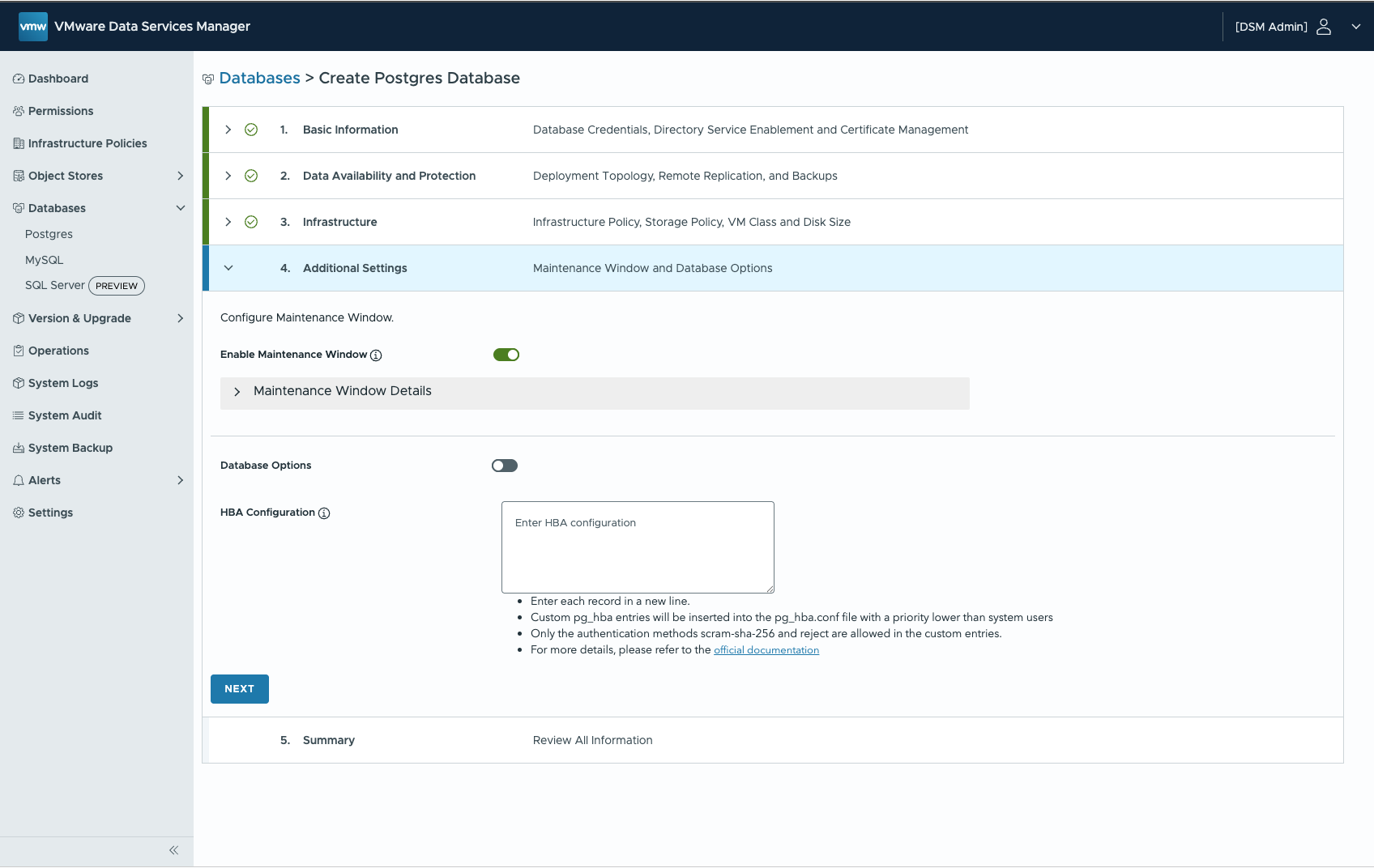Click the HBA configuration text area
Screen dimensions: 1374x868
638,547
